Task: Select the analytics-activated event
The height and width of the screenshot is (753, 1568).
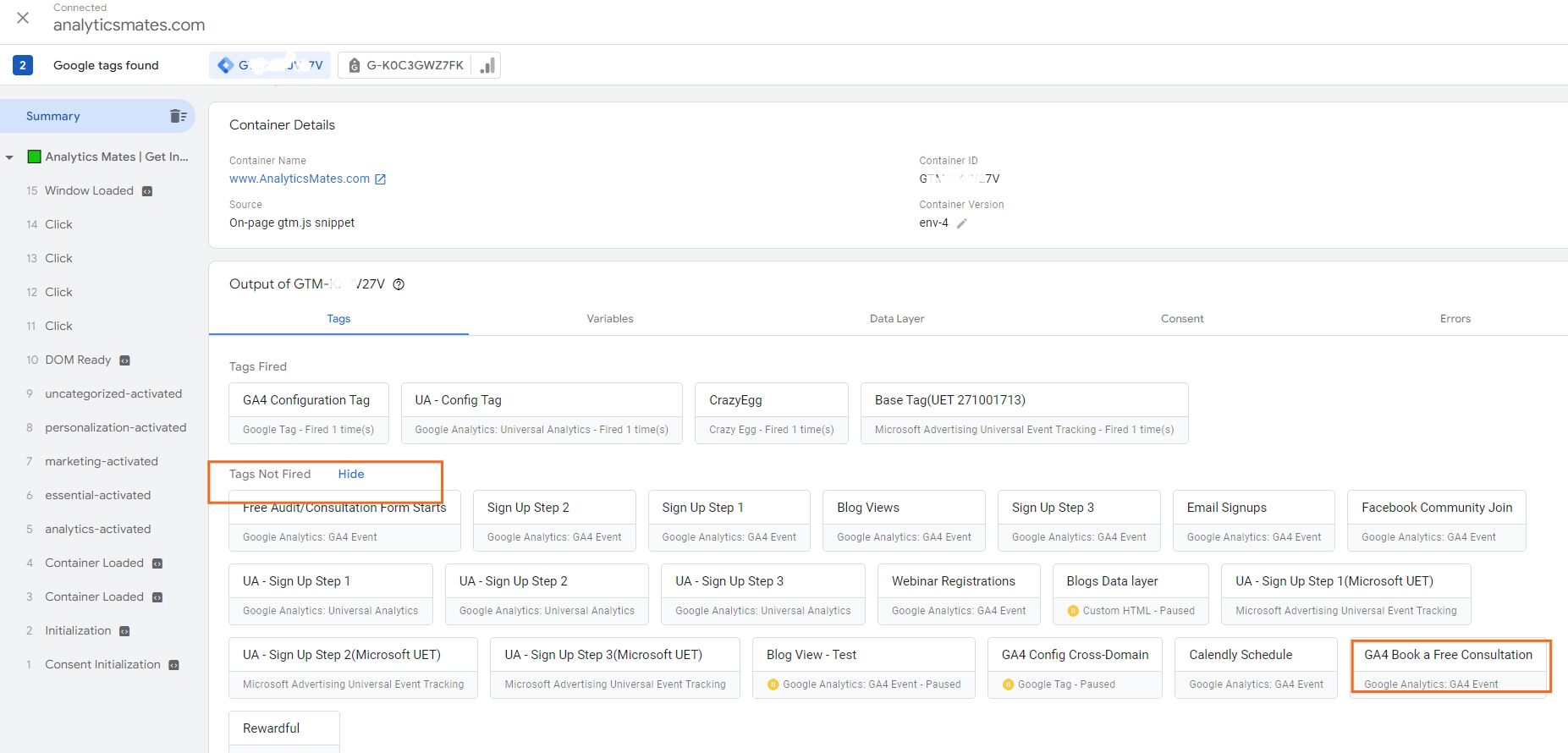Action: click(x=97, y=529)
